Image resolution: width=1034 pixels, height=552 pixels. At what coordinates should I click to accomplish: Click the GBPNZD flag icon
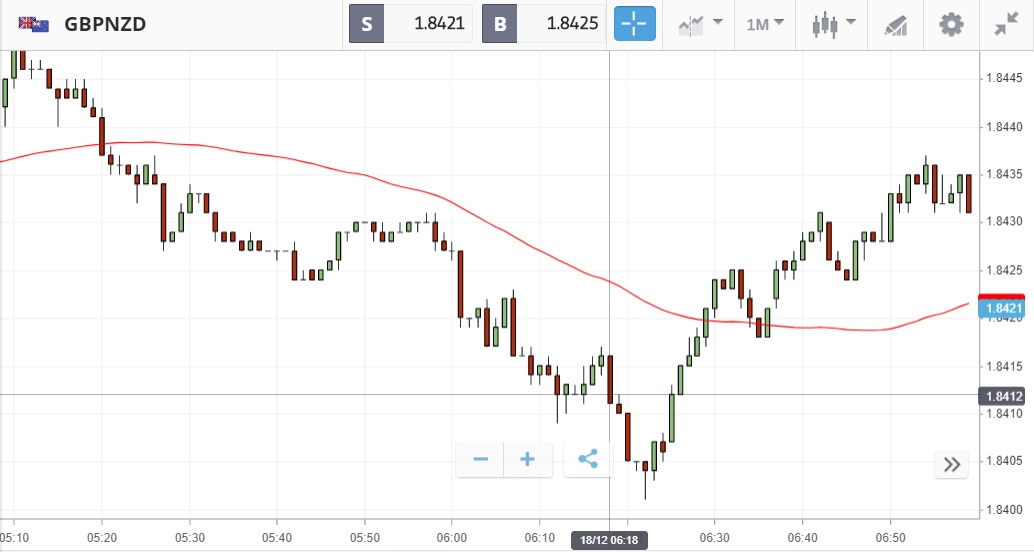(34, 24)
